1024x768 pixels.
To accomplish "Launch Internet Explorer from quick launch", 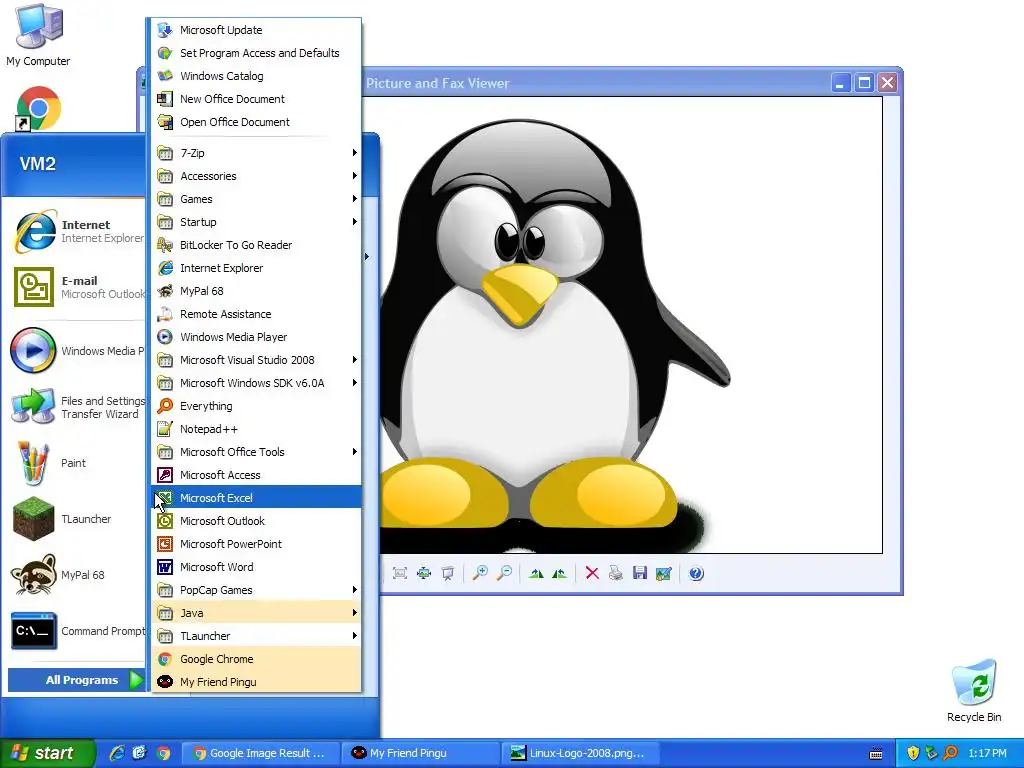I will click(117, 753).
